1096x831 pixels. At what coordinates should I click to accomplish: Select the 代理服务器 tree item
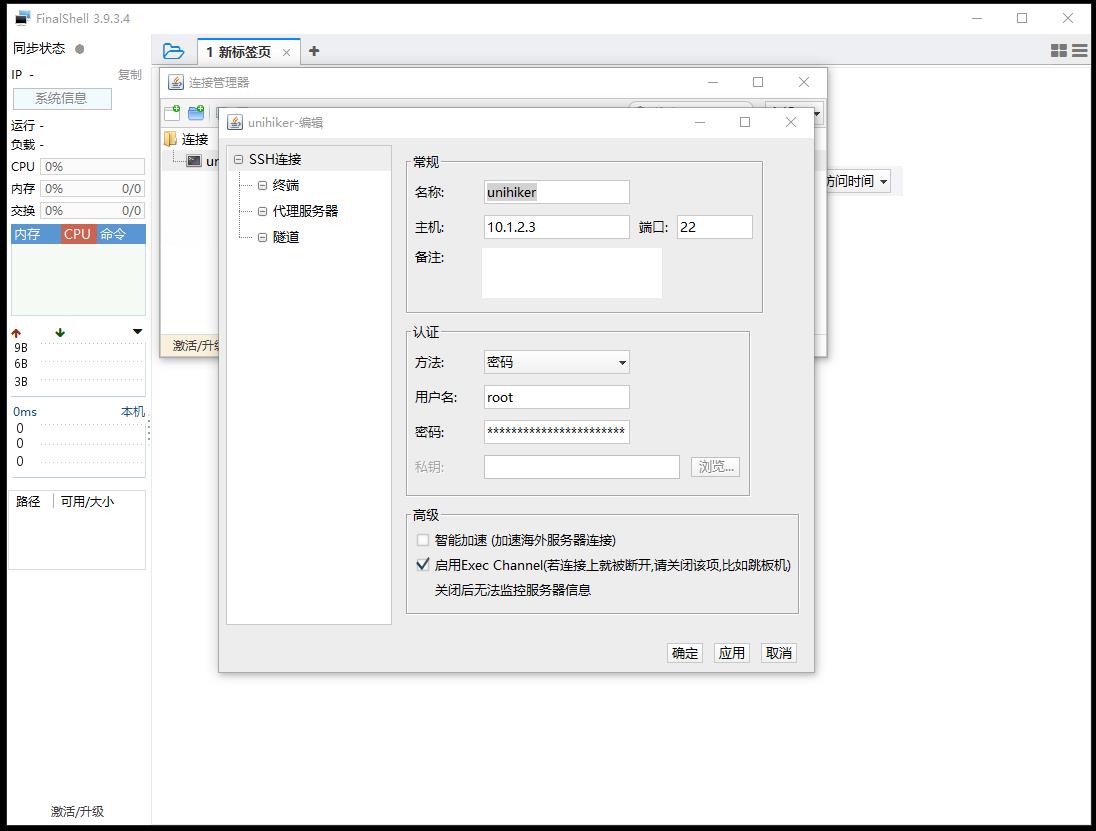(x=305, y=211)
